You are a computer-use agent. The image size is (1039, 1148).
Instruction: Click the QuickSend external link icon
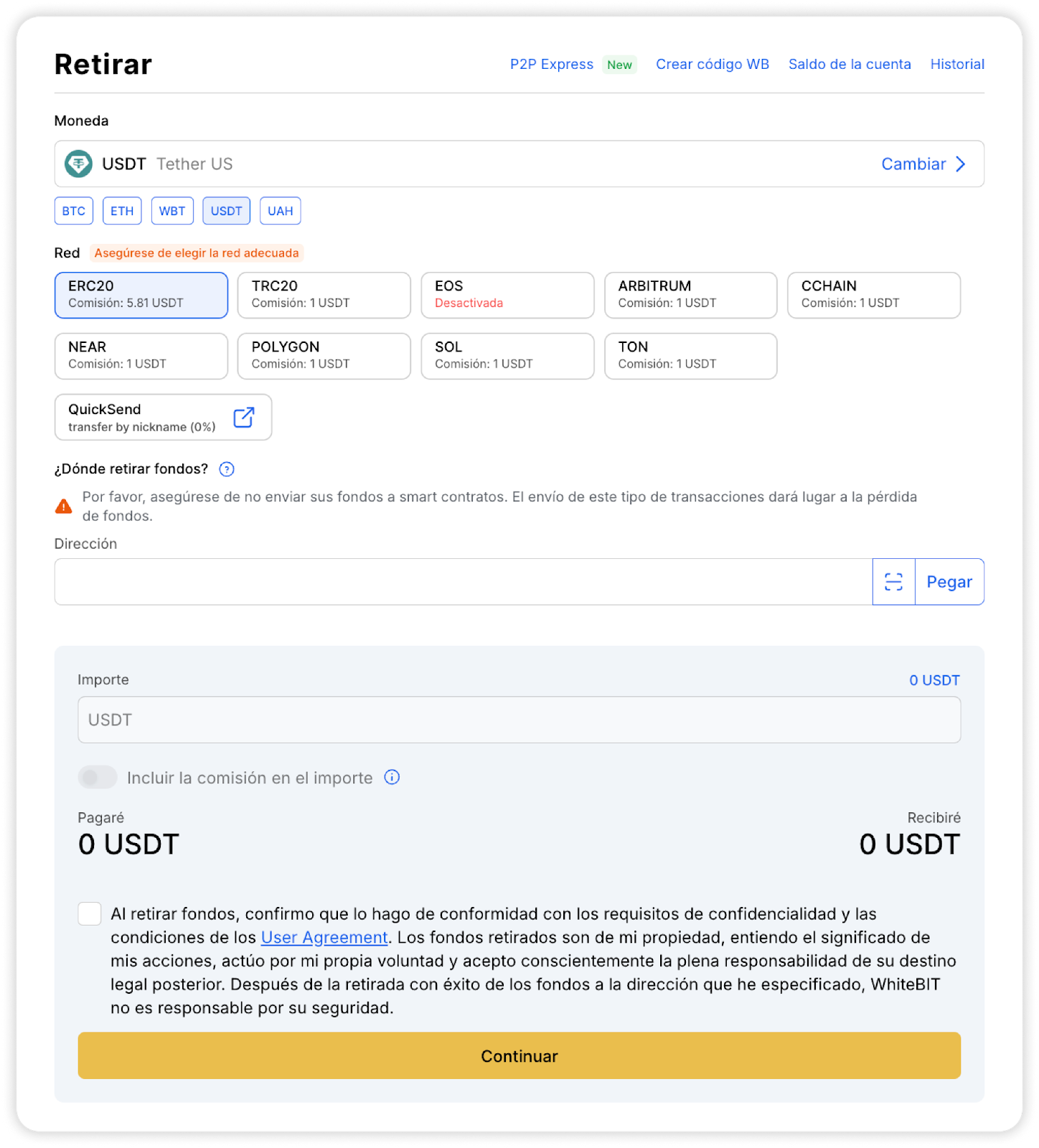click(244, 417)
